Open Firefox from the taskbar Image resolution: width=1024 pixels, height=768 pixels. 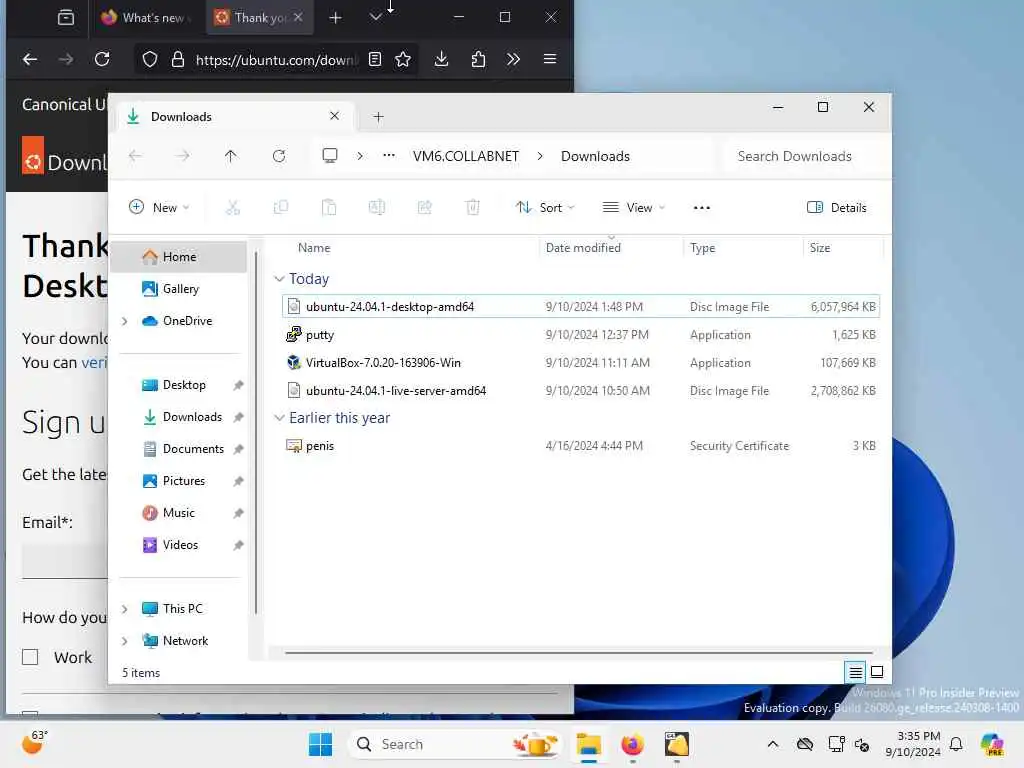(632, 744)
